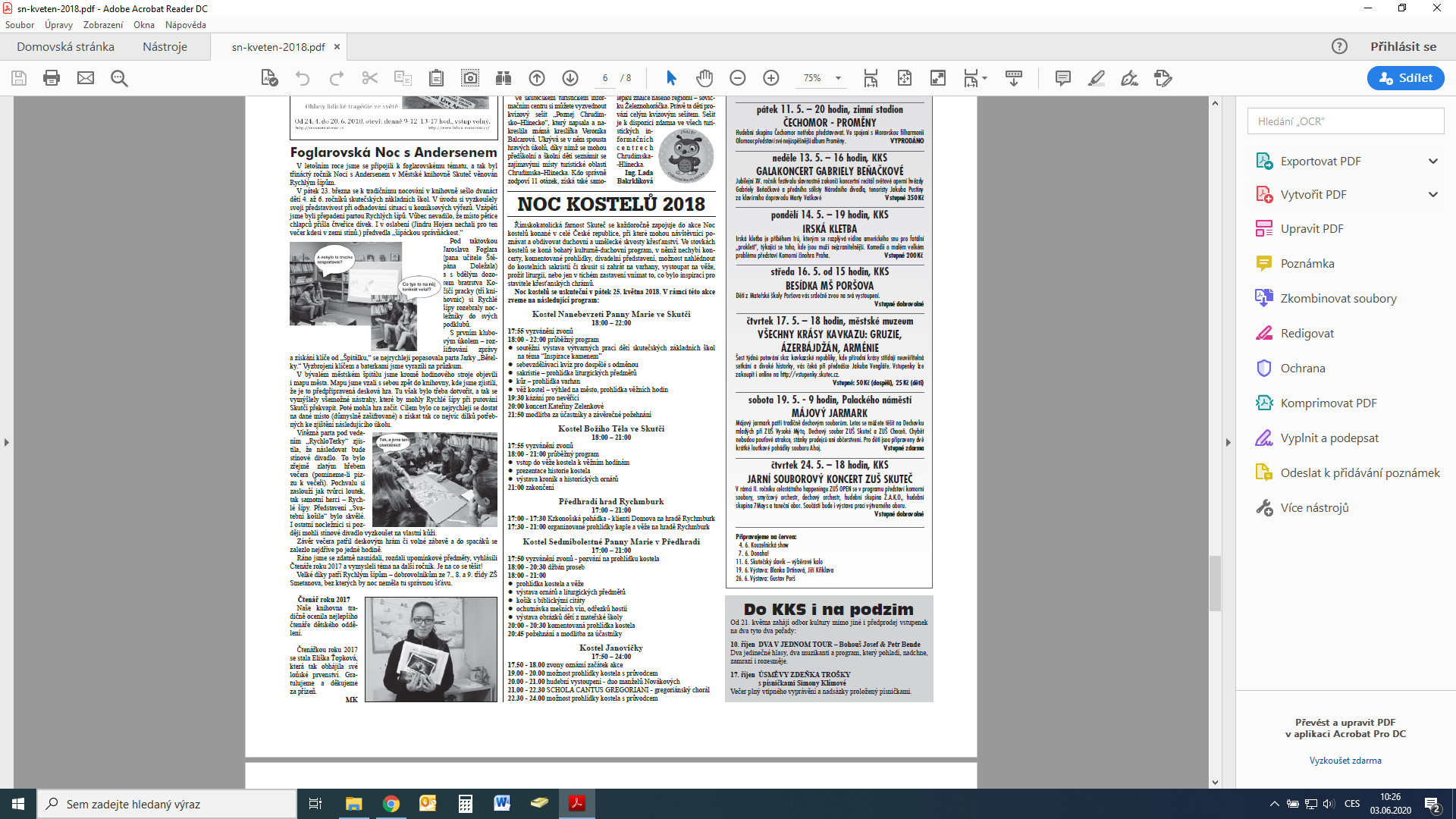1456x819 pixels.
Task: Open the Help question mark icon
Action: (1340, 46)
